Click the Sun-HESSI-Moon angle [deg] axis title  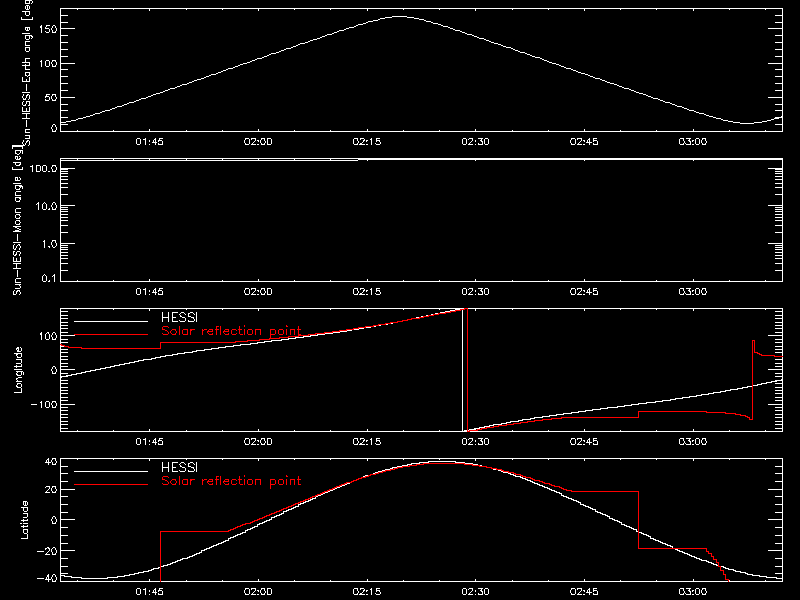point(18,220)
